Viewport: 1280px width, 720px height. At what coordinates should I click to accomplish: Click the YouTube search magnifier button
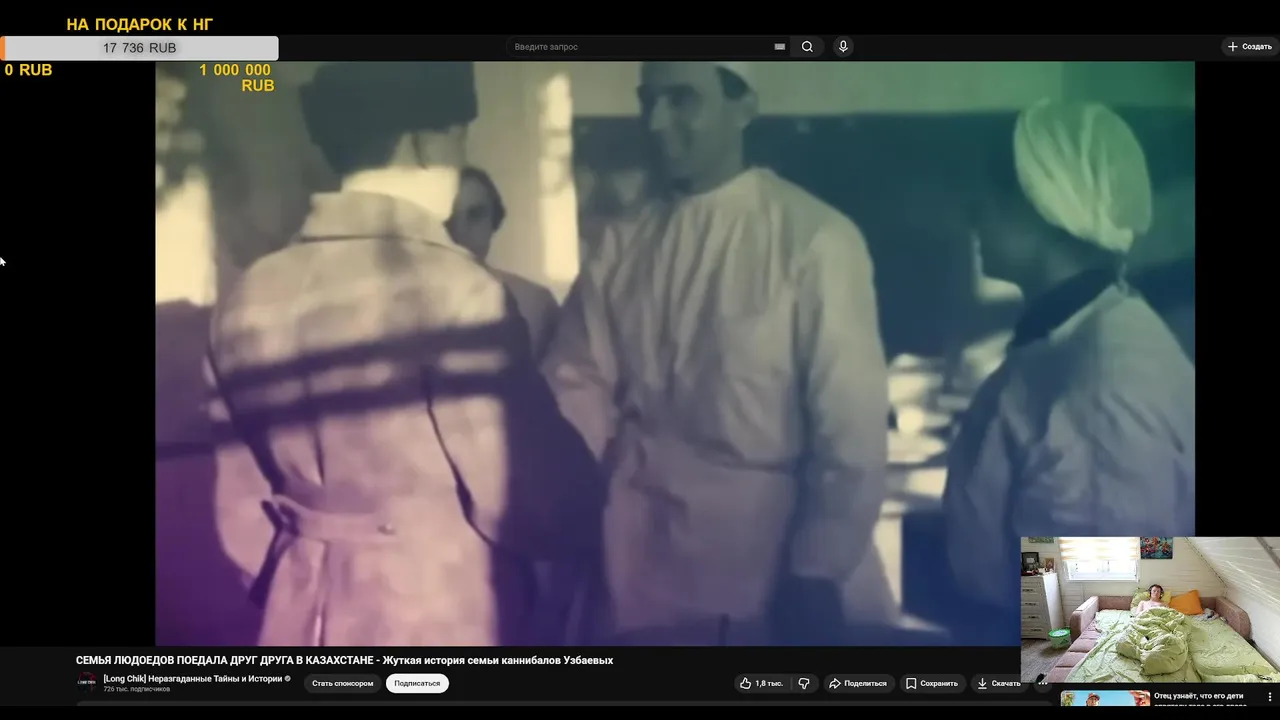pyautogui.click(x=807, y=47)
